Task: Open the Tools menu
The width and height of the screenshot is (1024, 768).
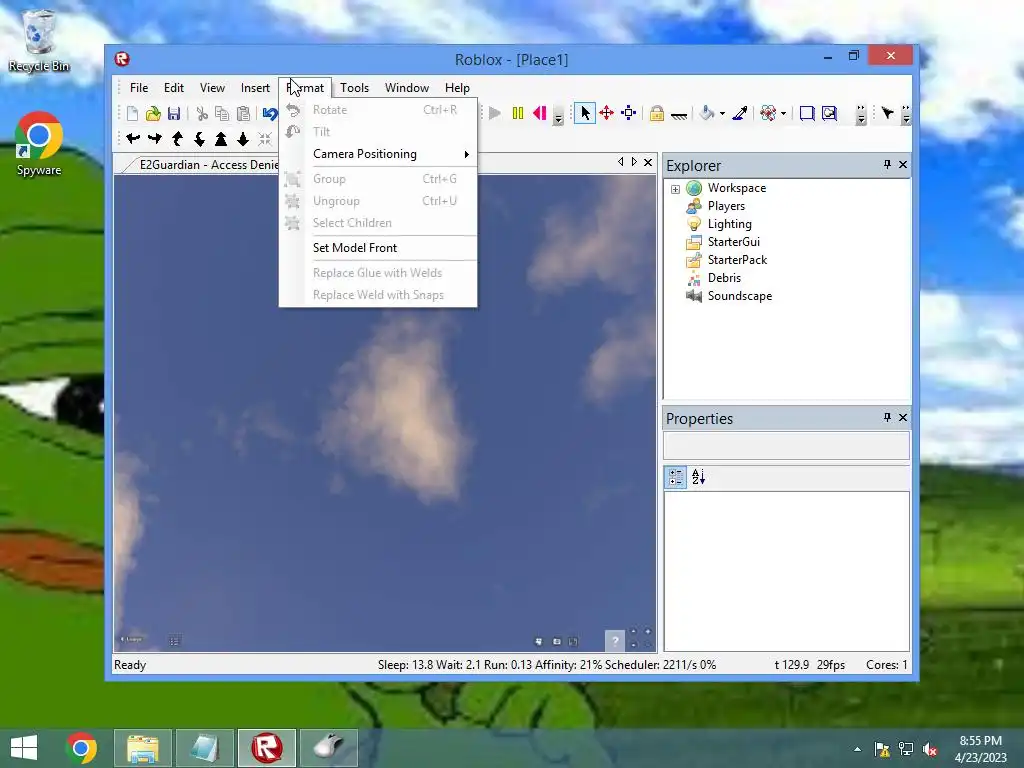Action: [354, 88]
